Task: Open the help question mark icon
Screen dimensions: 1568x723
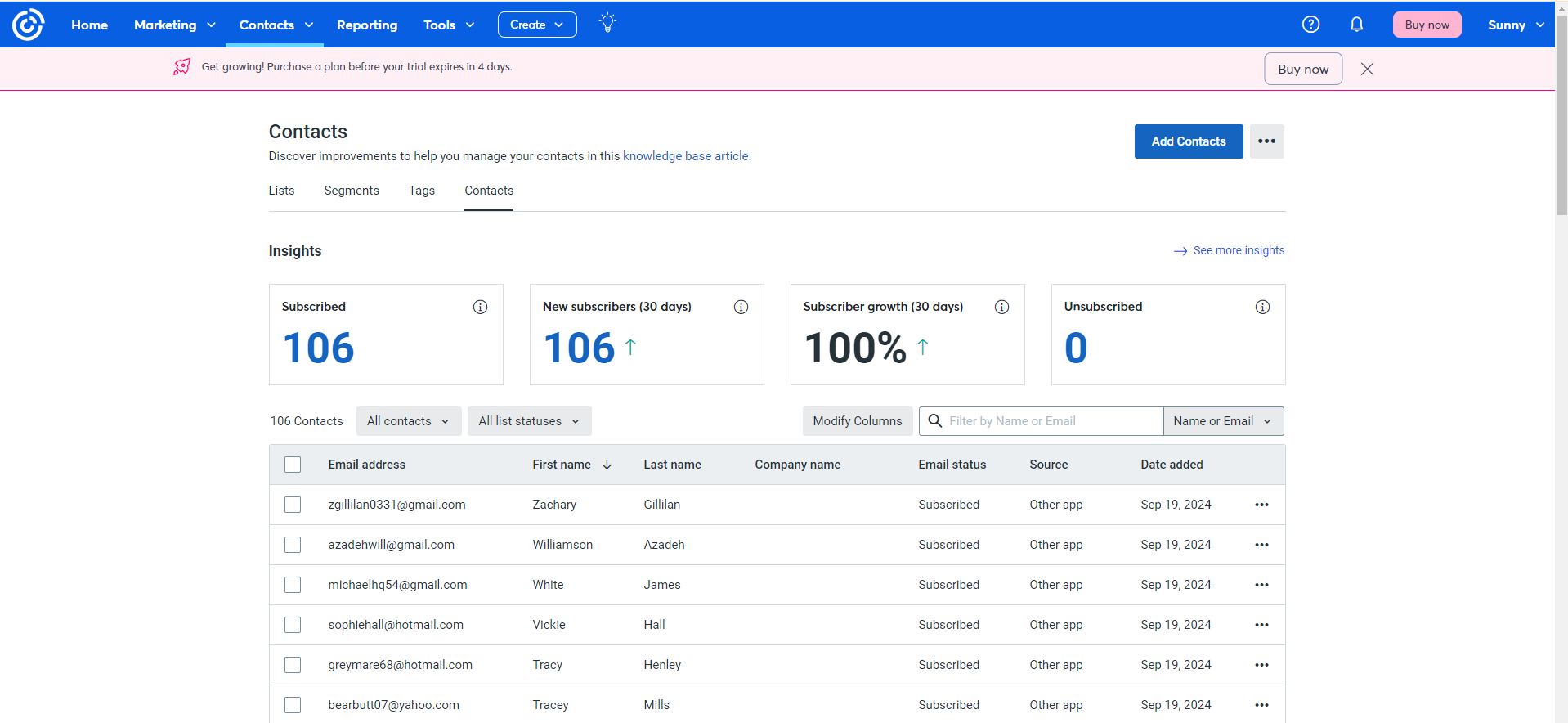Action: [1310, 25]
